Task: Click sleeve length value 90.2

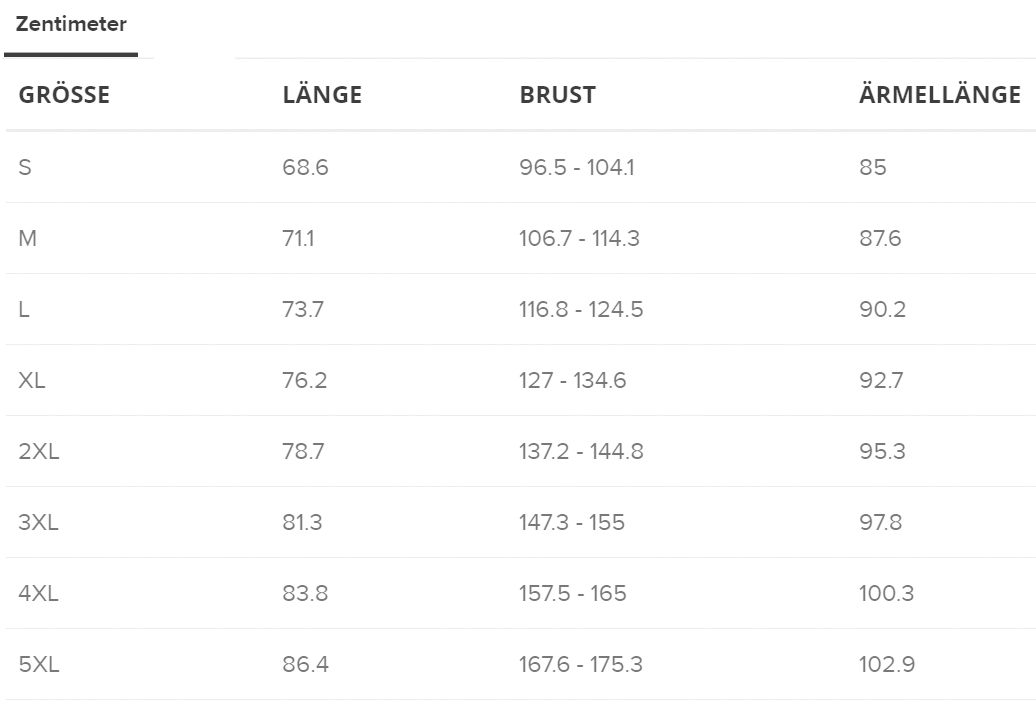Action: coord(883,309)
